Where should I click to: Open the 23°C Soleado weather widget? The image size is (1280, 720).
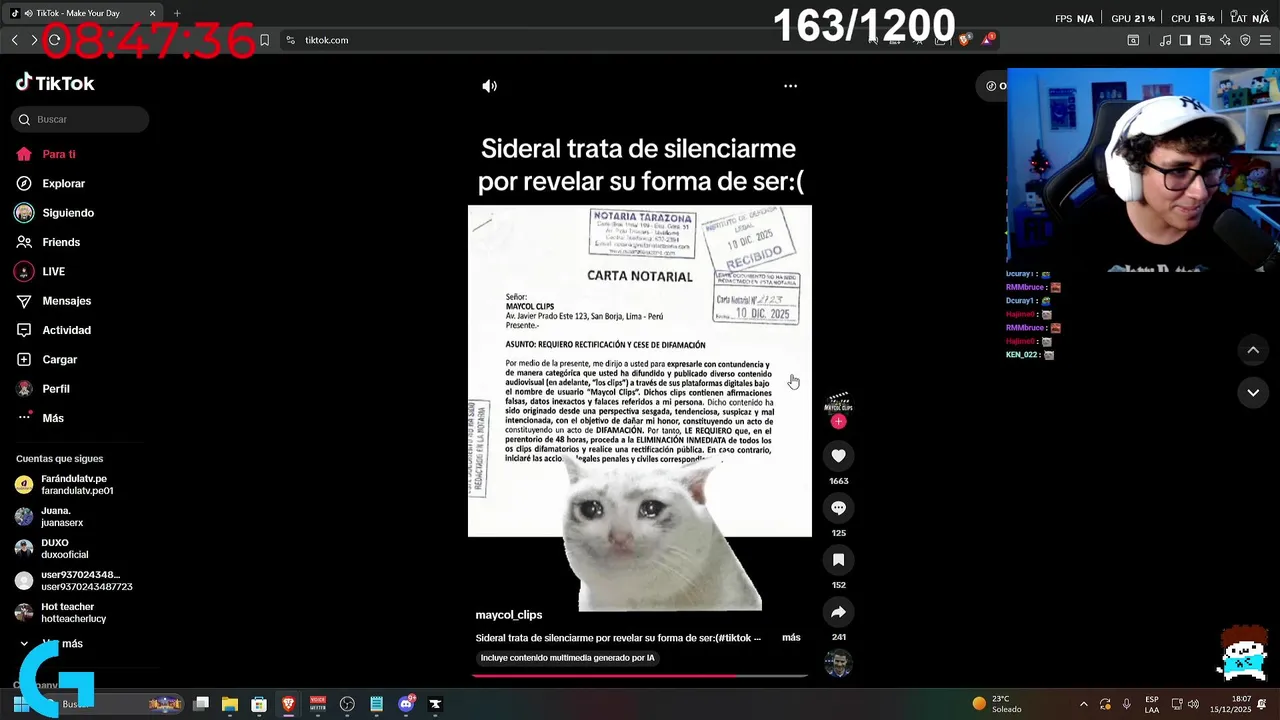997,704
